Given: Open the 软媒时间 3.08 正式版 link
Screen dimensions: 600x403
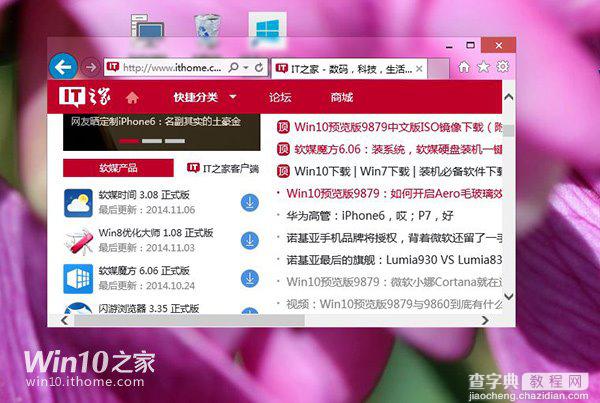Looking at the screenshot, I should (x=144, y=195).
